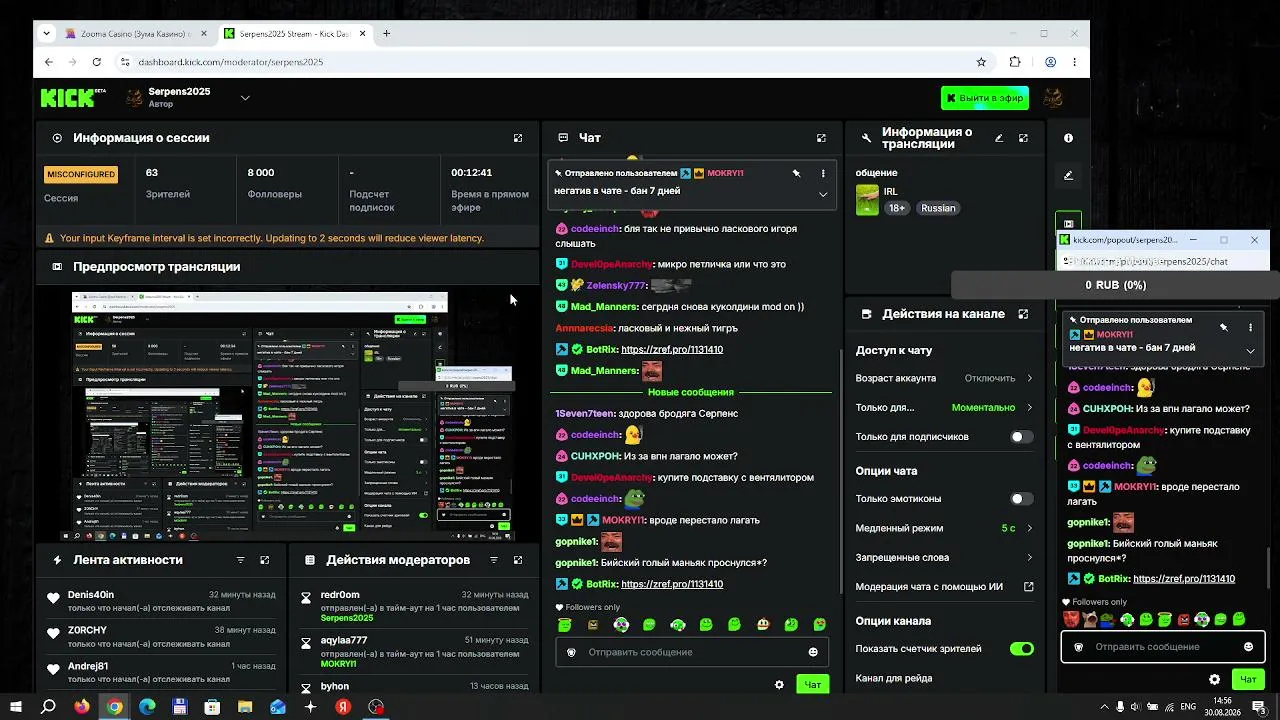Open Microsoft Edge from the taskbar
The width and height of the screenshot is (1280, 720).
point(147,707)
